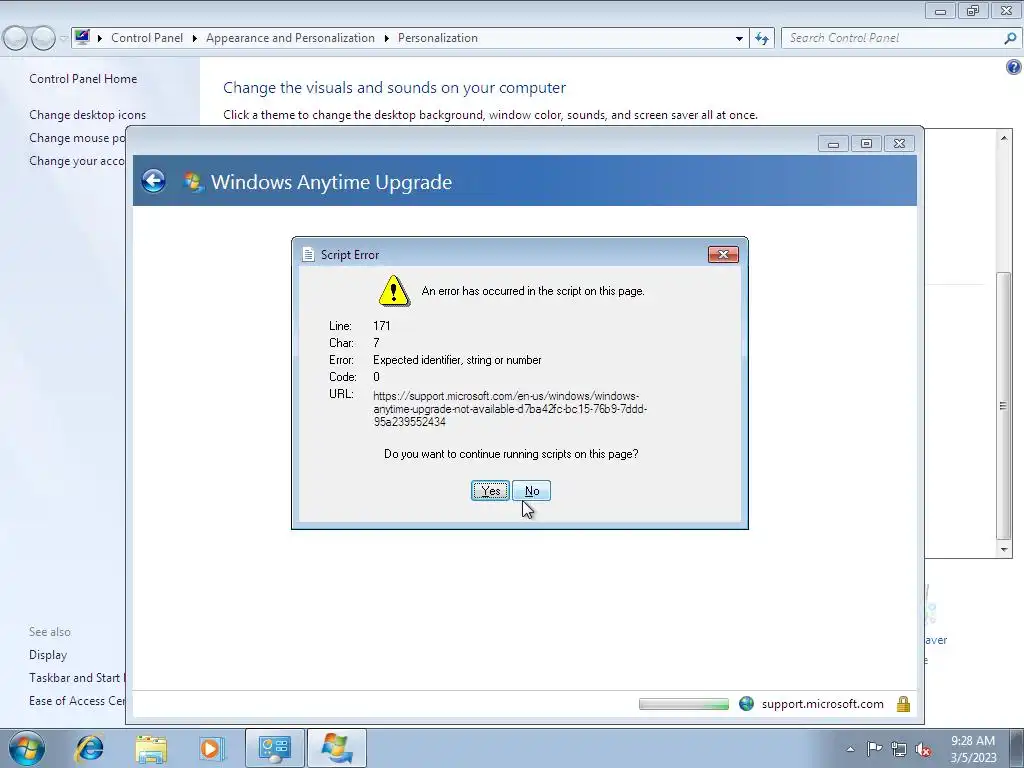Launch Internet Explorer from taskbar

[89, 748]
